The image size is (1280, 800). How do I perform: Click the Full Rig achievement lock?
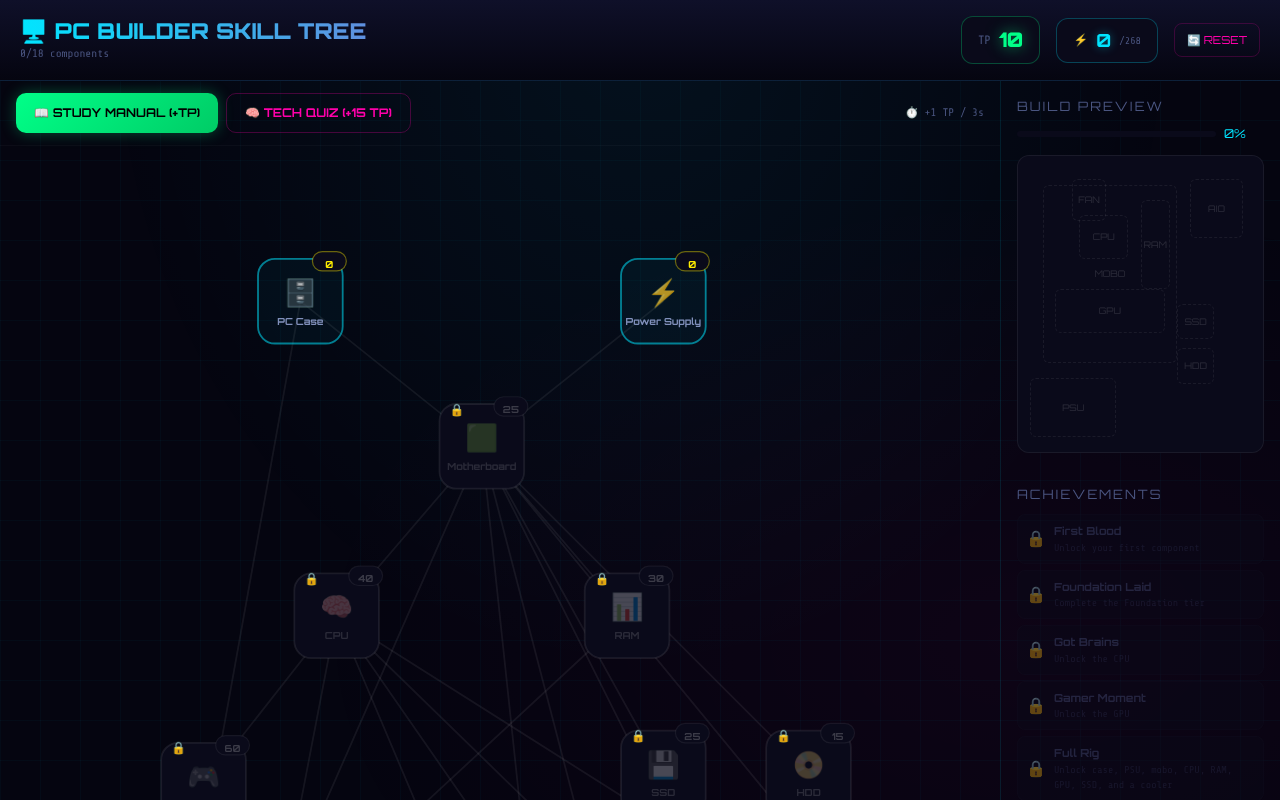pyautogui.click(x=1035, y=769)
